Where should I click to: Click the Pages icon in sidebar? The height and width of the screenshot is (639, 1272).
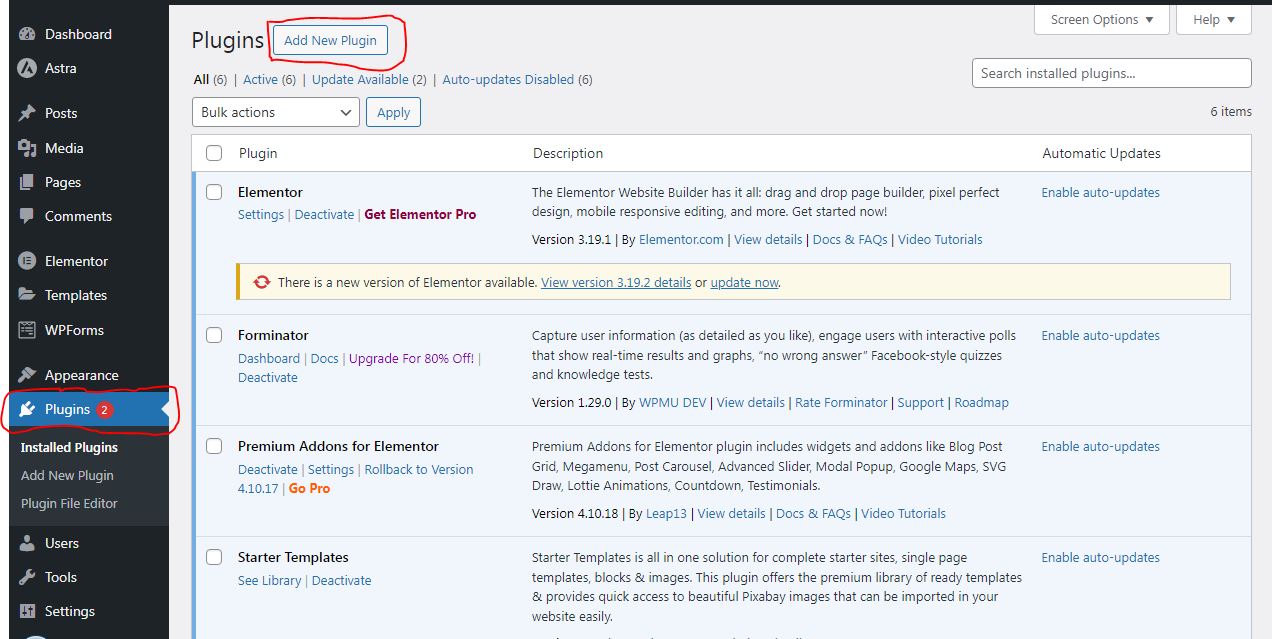tap(27, 182)
